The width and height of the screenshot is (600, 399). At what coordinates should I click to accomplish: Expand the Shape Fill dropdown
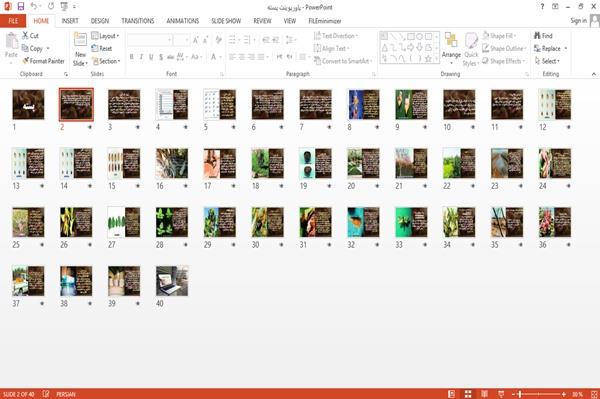point(499,36)
